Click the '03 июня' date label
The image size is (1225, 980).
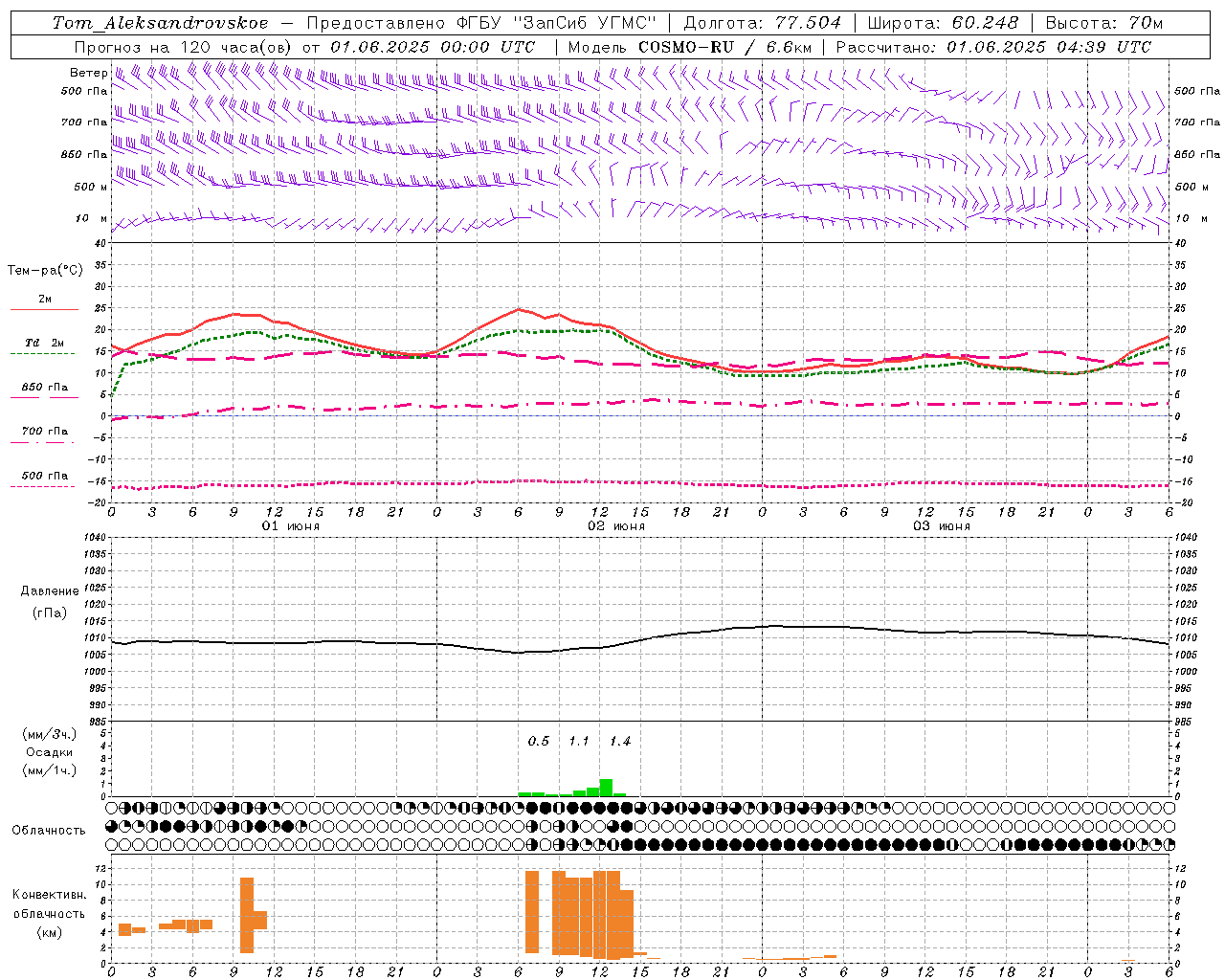tap(942, 526)
